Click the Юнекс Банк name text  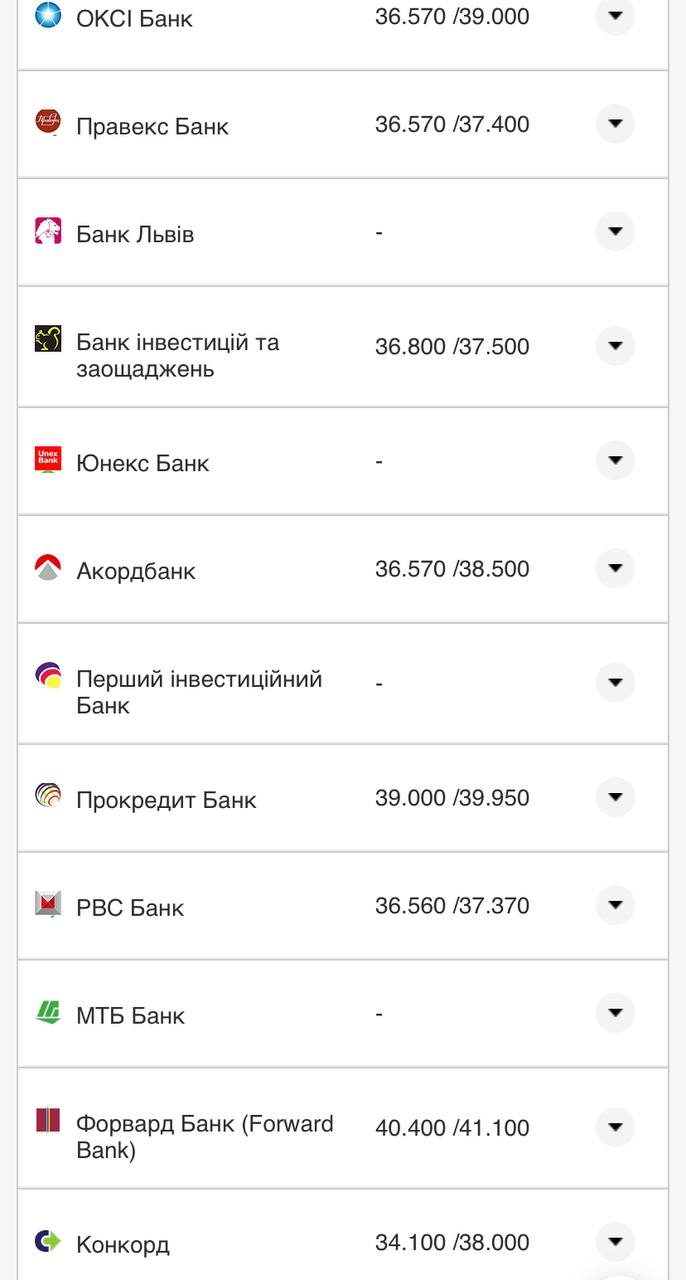coord(143,463)
